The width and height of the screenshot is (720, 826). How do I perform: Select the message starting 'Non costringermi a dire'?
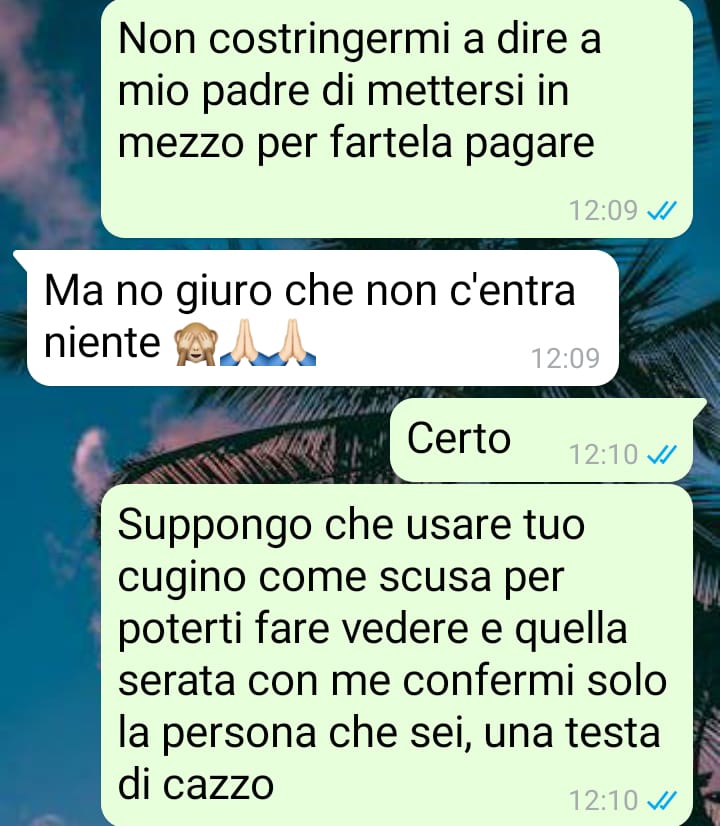pyautogui.click(x=397, y=119)
